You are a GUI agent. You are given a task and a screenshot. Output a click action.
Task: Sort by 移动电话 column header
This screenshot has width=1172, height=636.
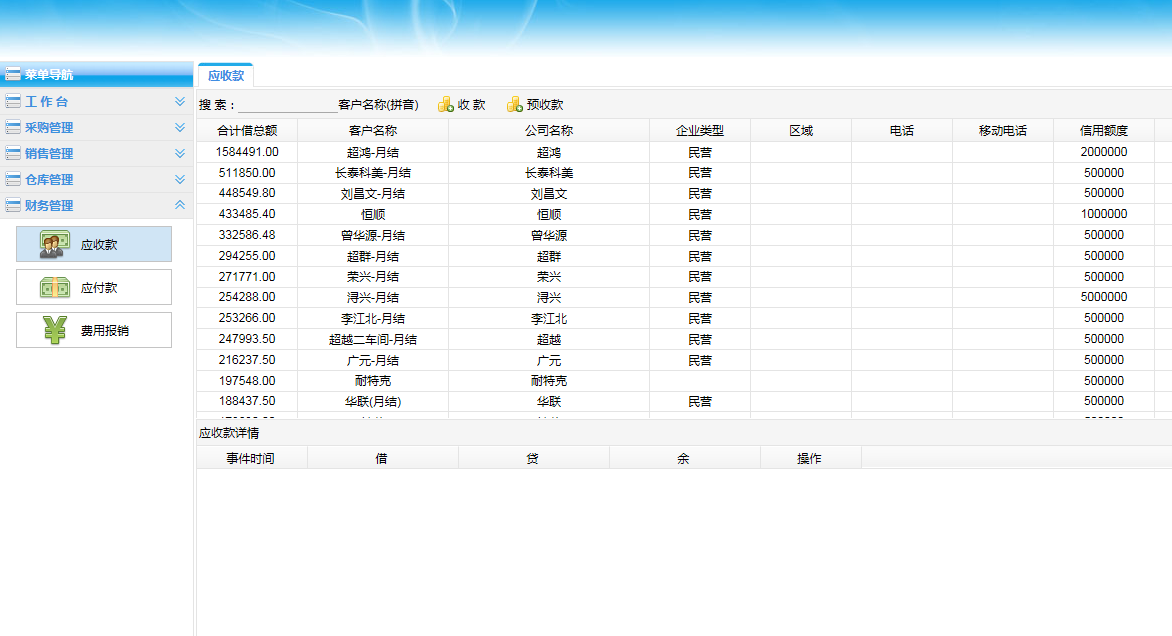tap(1003, 131)
